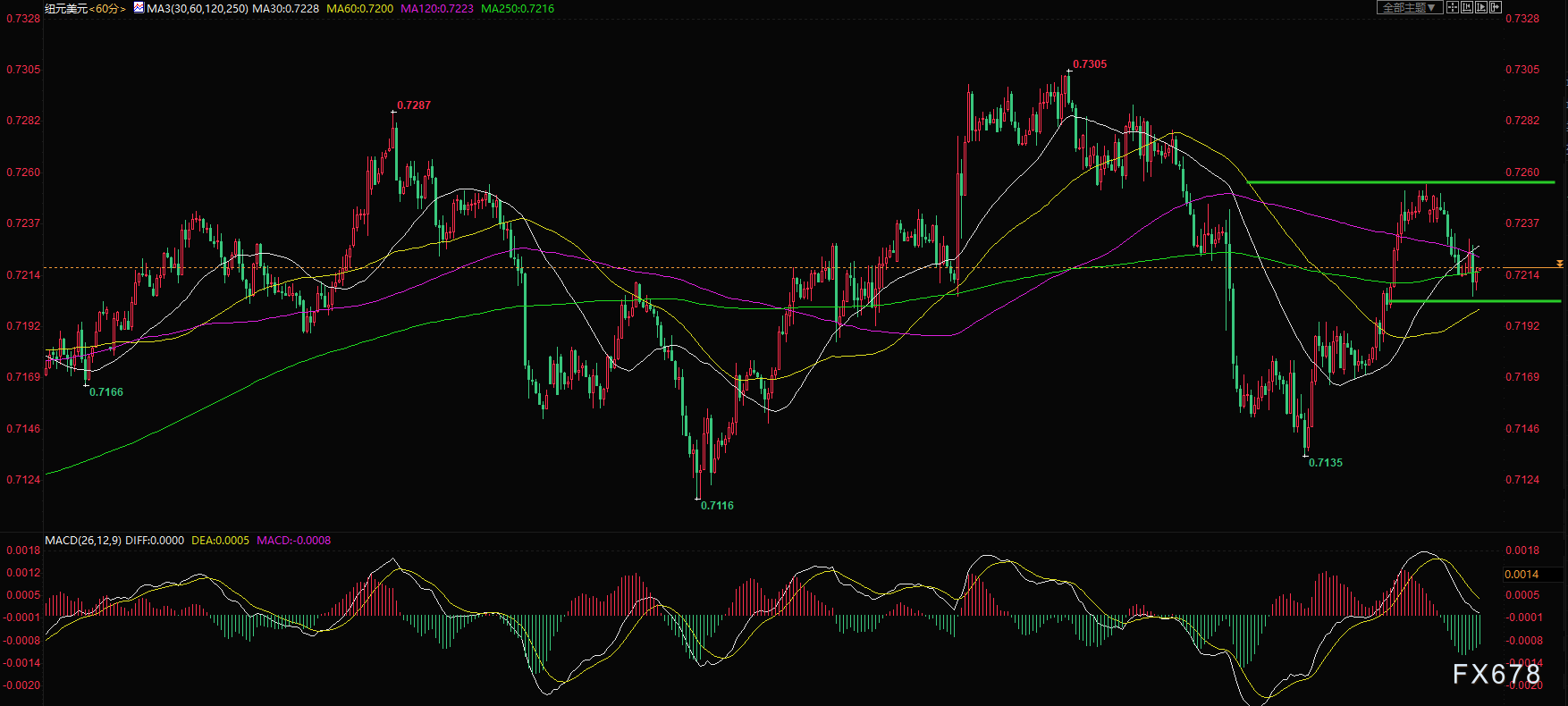This screenshot has height=706, width=1568.
Task: Click the MA250:0.7216 value
Action: click(518, 8)
